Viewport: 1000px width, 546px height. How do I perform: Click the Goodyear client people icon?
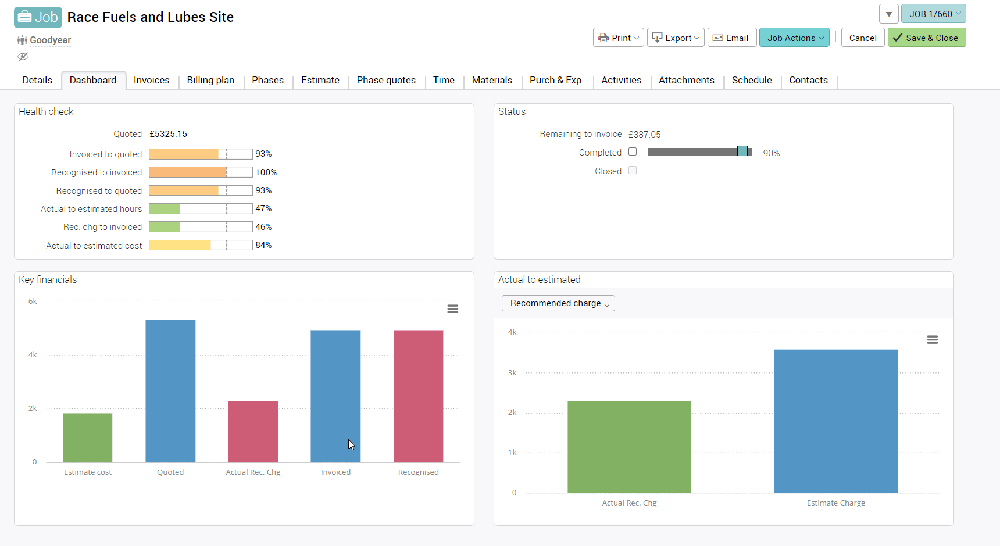(x=22, y=40)
